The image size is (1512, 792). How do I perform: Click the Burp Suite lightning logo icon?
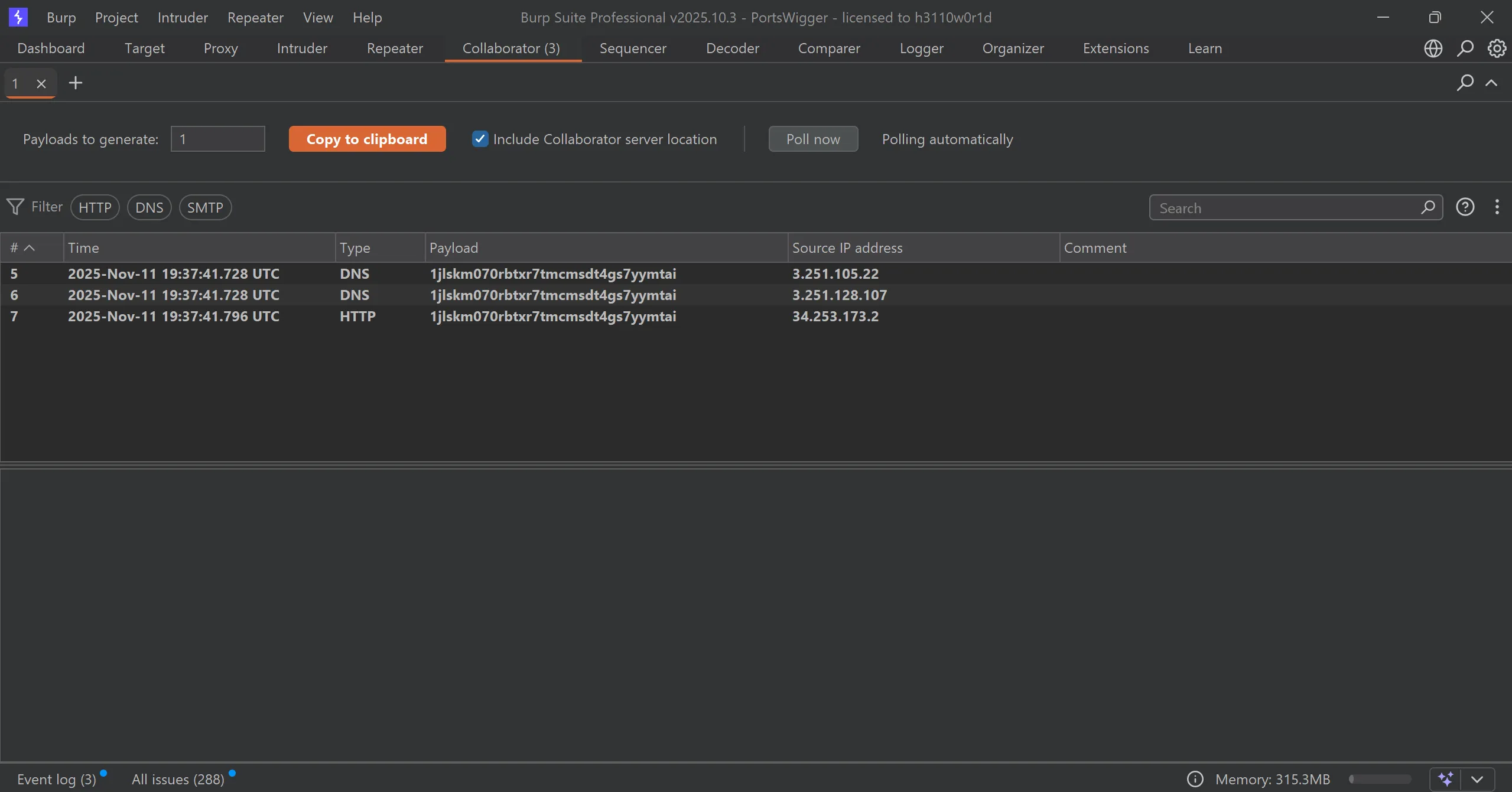pyautogui.click(x=18, y=17)
